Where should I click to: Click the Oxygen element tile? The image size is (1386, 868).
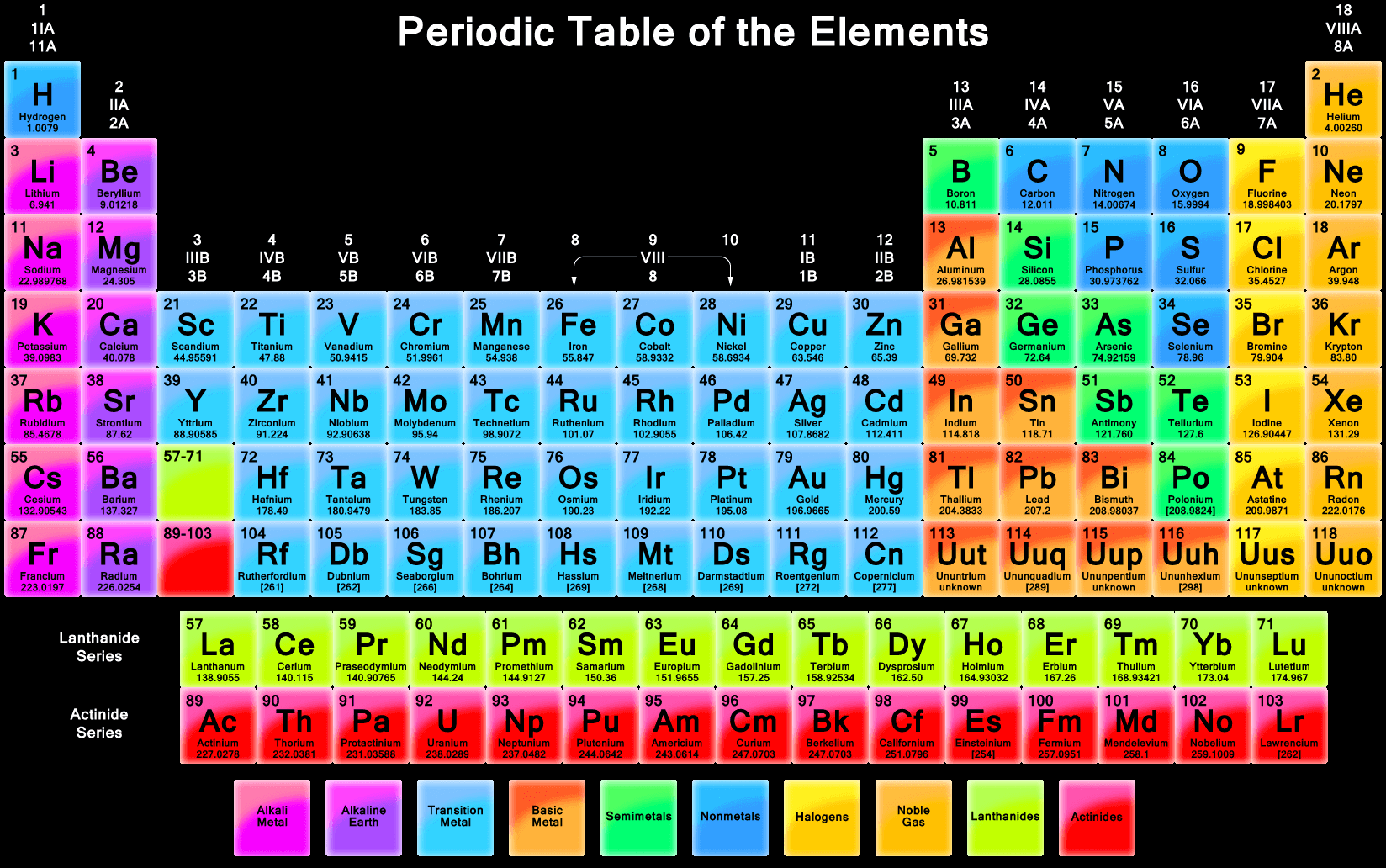click(x=1190, y=176)
